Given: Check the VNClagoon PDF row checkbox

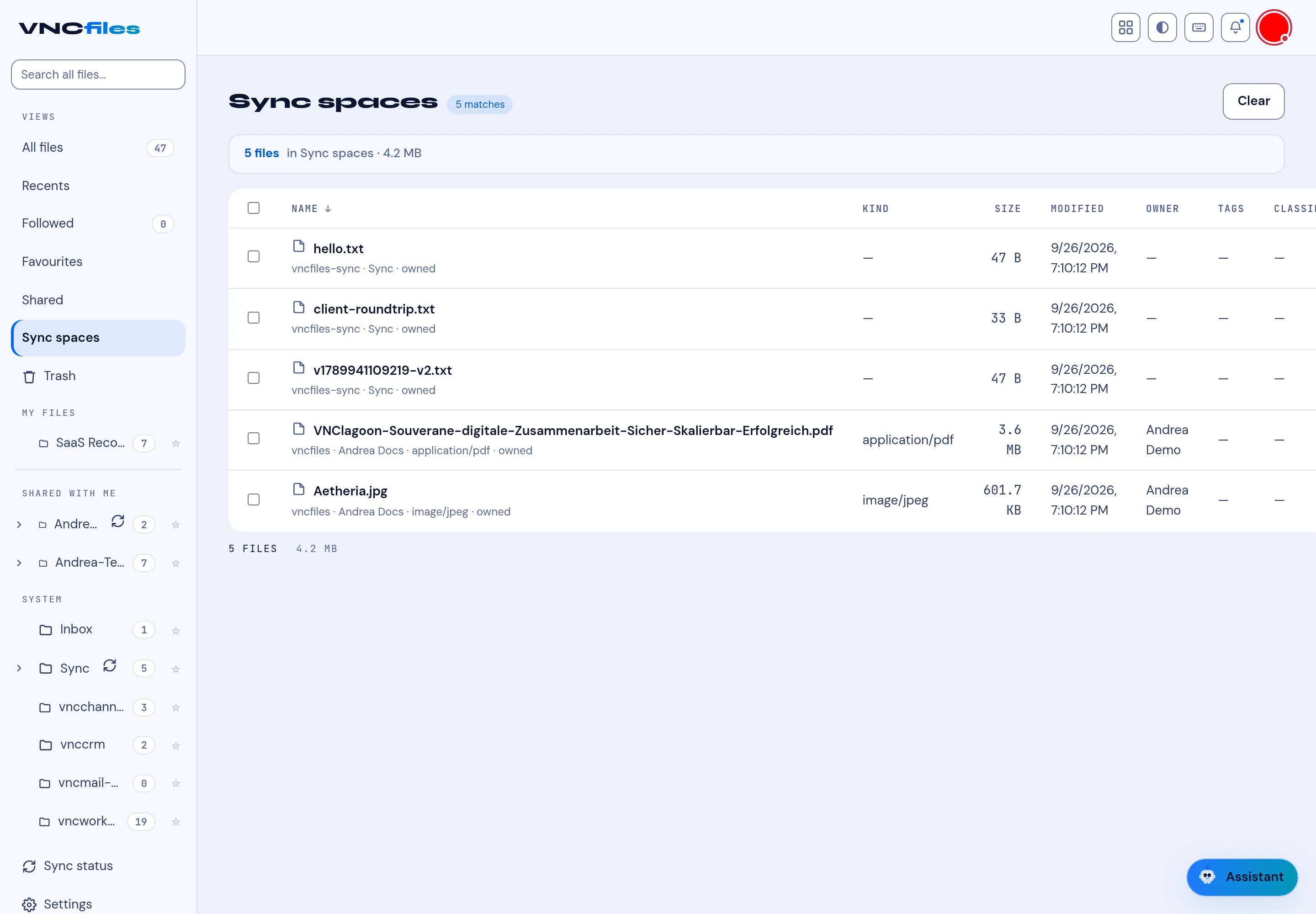Looking at the screenshot, I should tap(253, 439).
